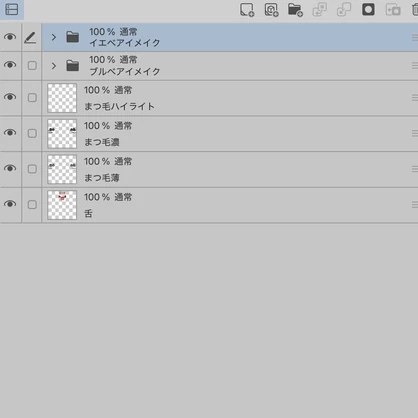Check the selection box for まつ毛ハイライト

(32, 98)
